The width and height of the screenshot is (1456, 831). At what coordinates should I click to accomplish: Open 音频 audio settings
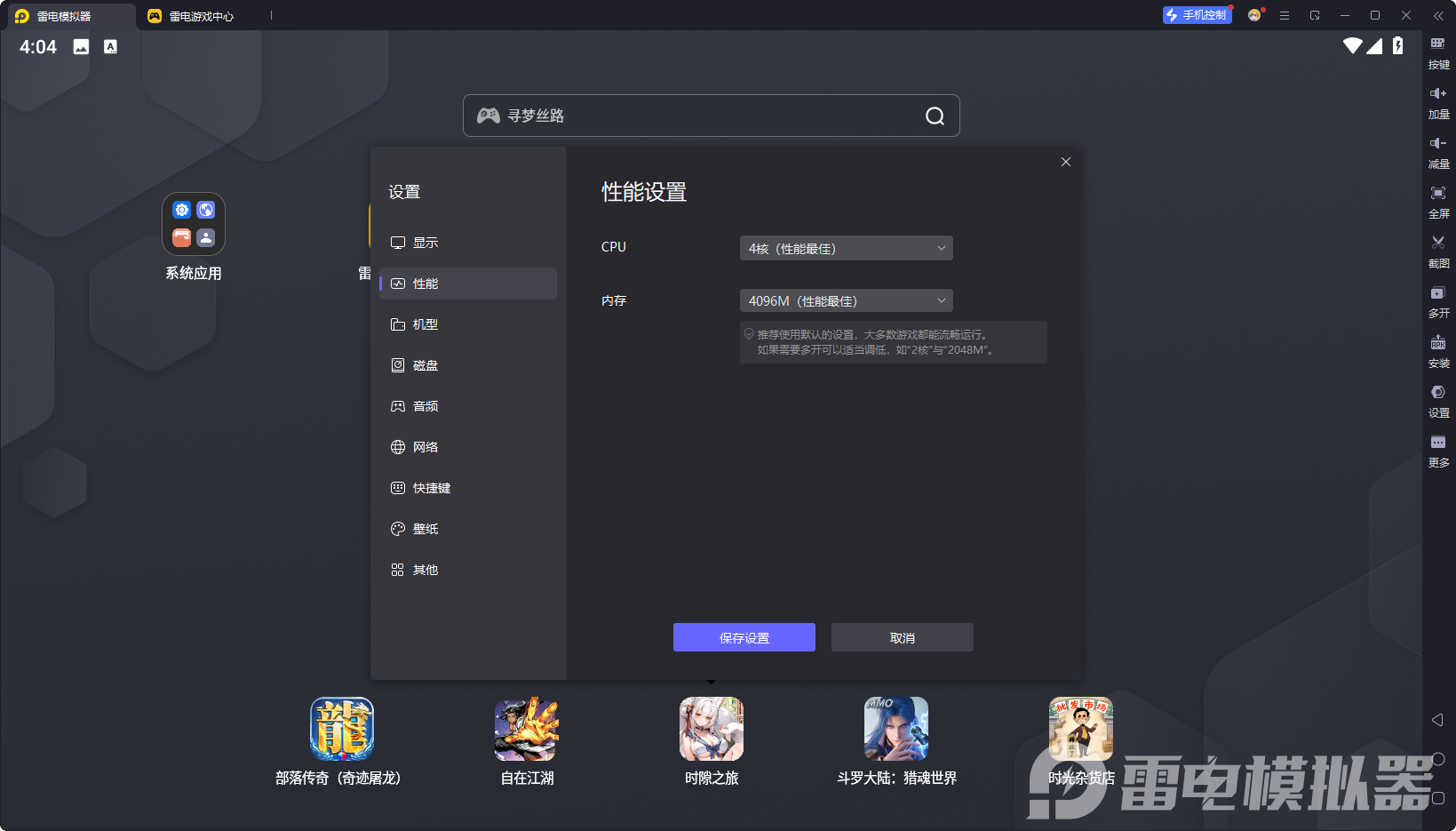(468, 406)
